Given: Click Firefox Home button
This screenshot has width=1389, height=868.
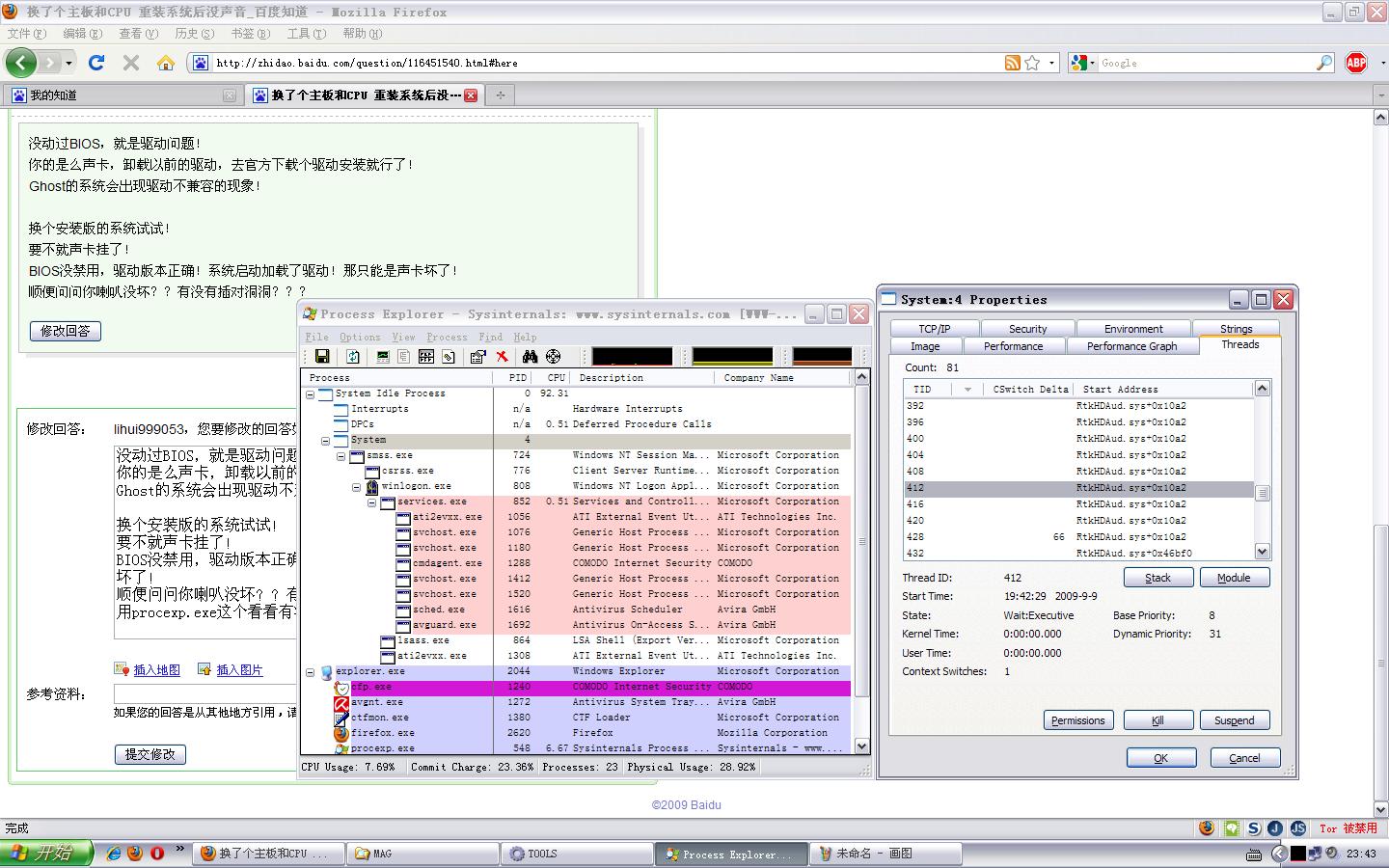Looking at the screenshot, I should [x=166, y=63].
